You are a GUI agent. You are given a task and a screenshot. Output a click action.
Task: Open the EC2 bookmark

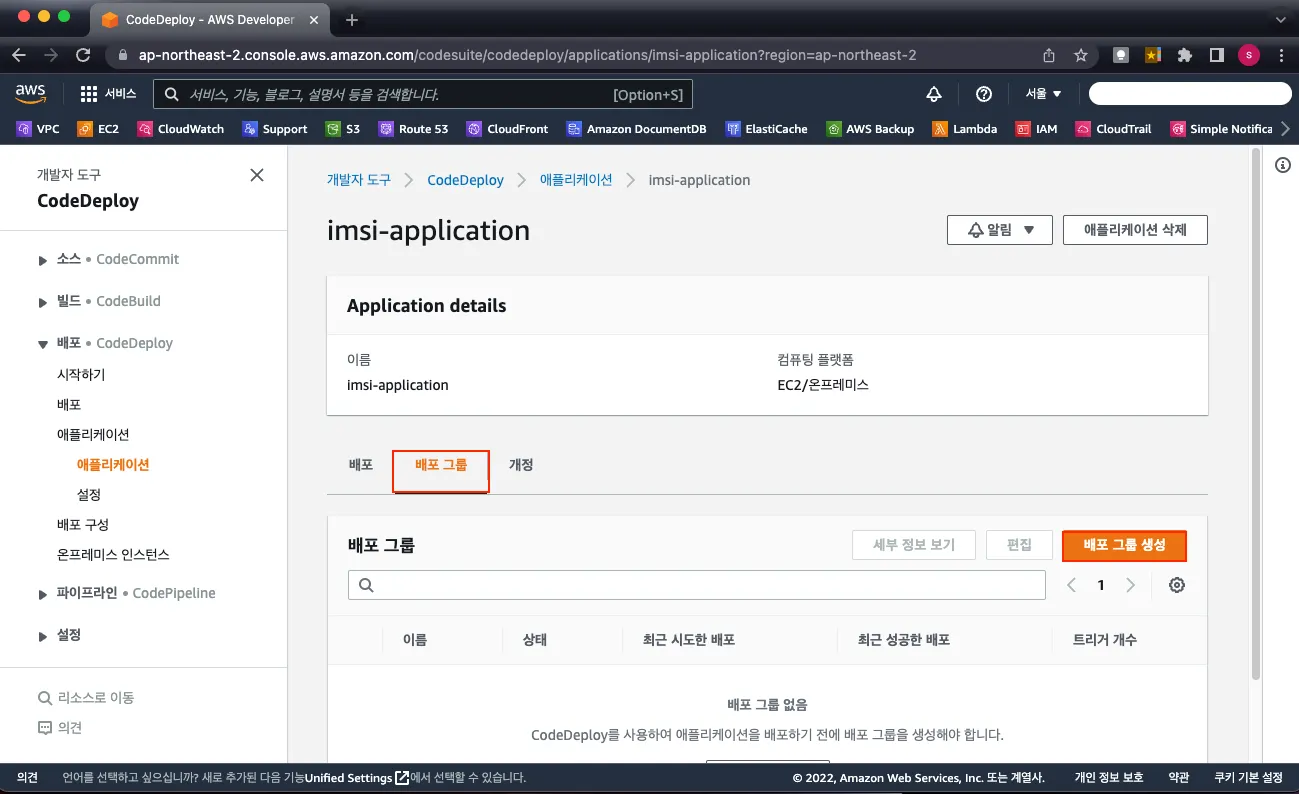(x=98, y=129)
